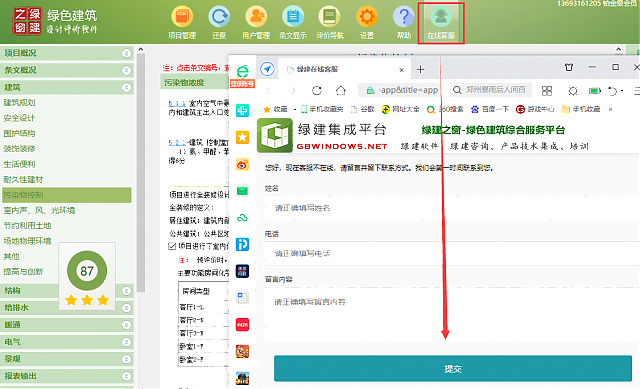Select 室内声、风、光环境 item
This screenshot has height=389, width=640.
click(x=39, y=211)
